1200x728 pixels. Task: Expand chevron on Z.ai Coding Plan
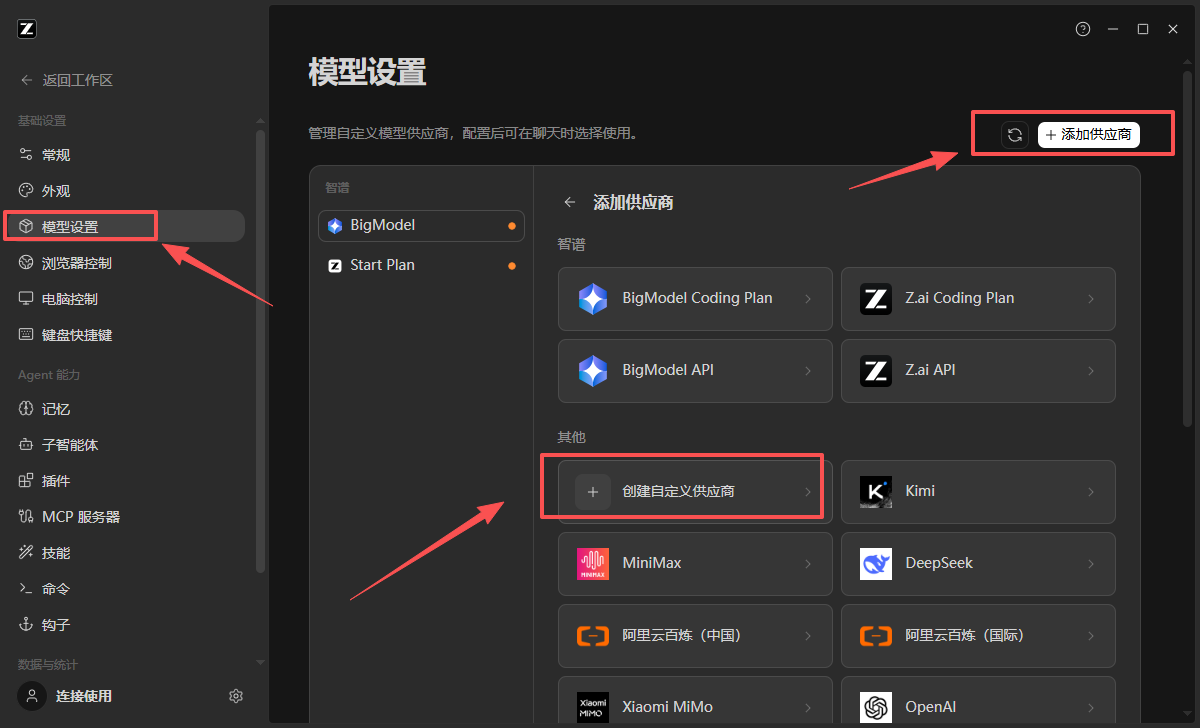click(1091, 299)
